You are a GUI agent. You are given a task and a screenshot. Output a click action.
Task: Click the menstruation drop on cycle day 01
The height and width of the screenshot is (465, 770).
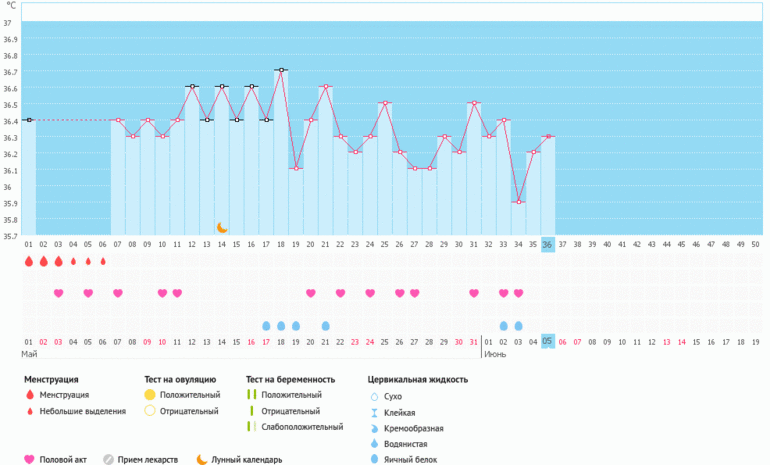point(28,261)
